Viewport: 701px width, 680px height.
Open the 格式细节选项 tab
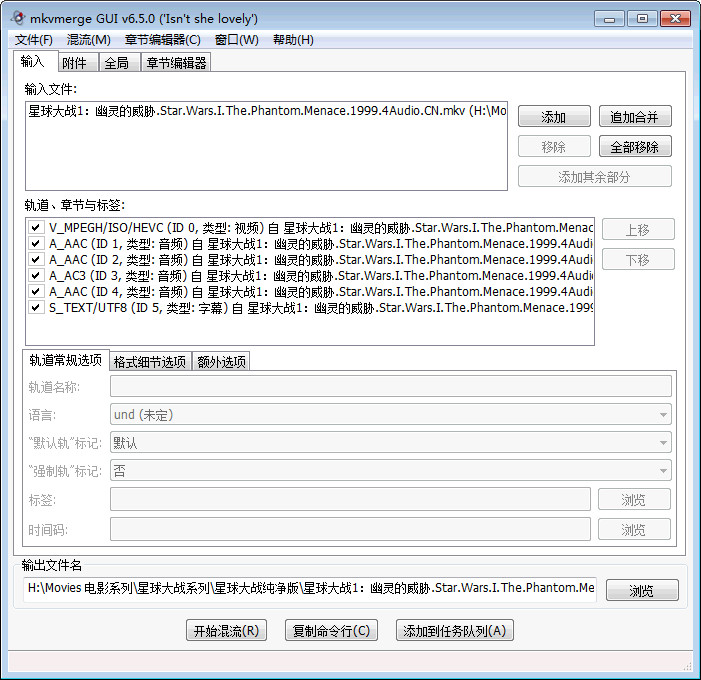pos(149,362)
